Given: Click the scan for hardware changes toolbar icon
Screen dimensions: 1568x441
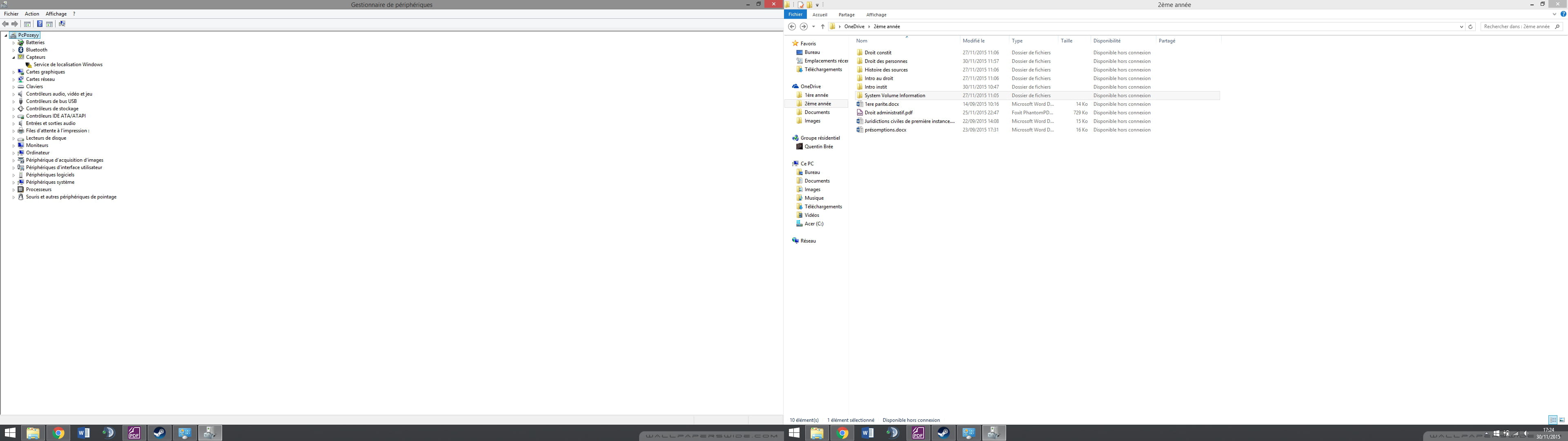Looking at the screenshot, I should coord(62,24).
